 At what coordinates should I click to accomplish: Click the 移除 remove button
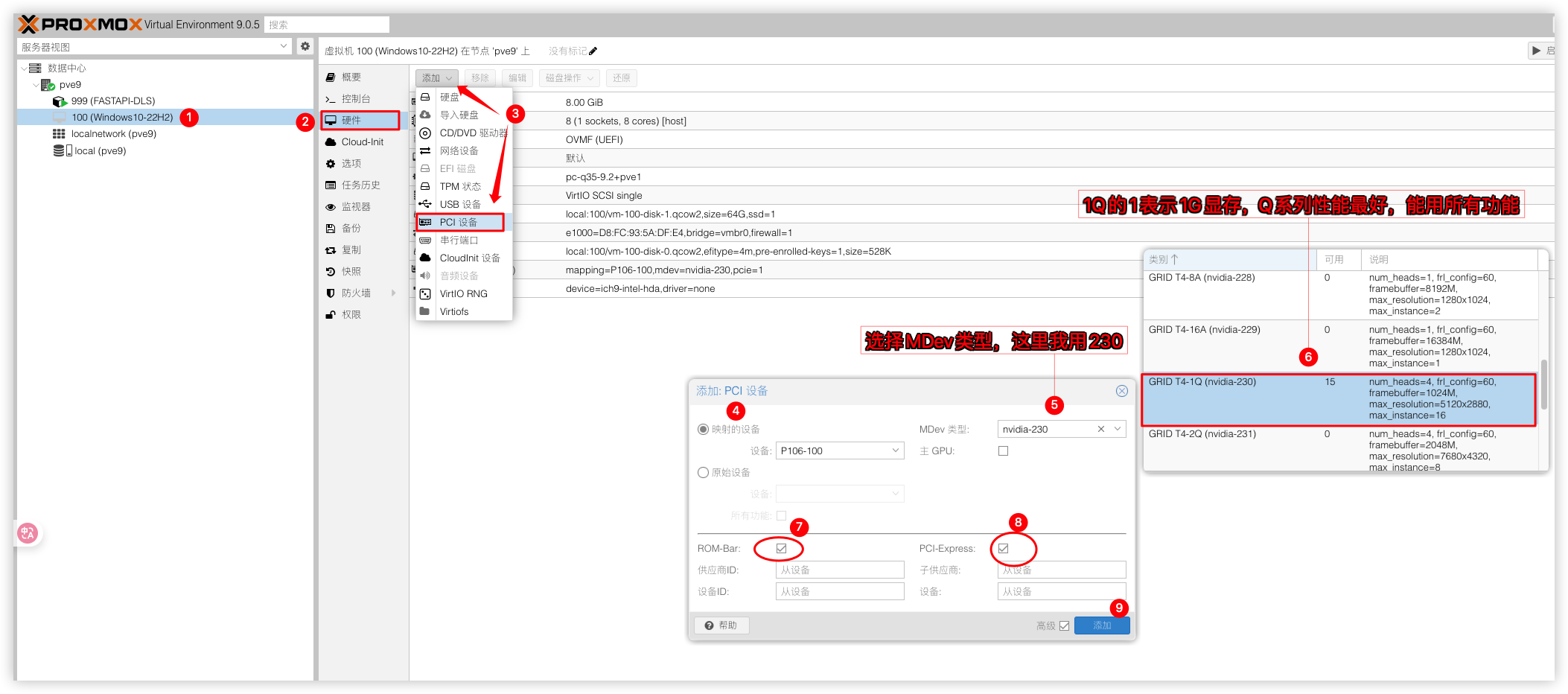coord(480,78)
